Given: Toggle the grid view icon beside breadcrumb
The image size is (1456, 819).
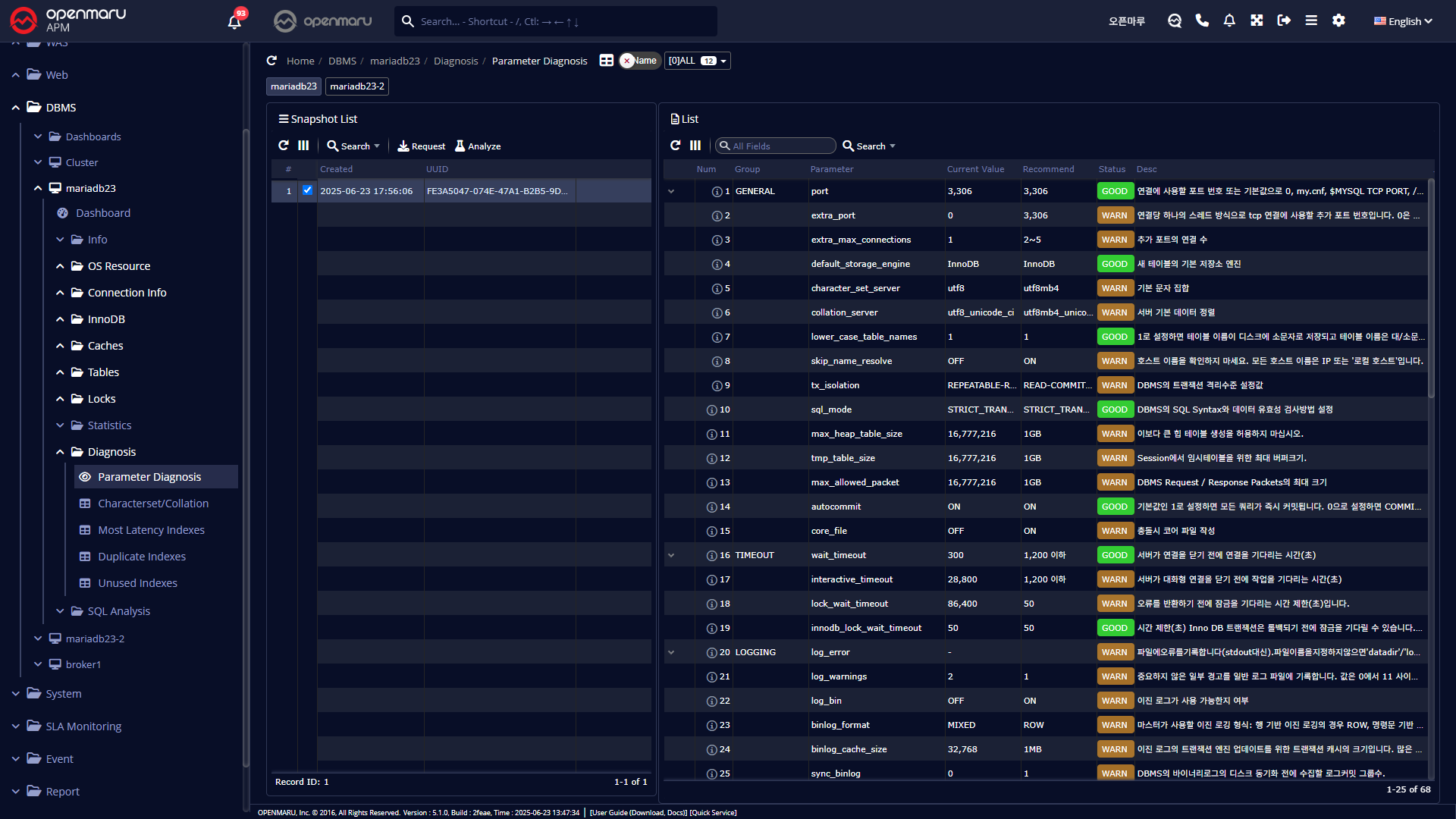Looking at the screenshot, I should point(606,61).
